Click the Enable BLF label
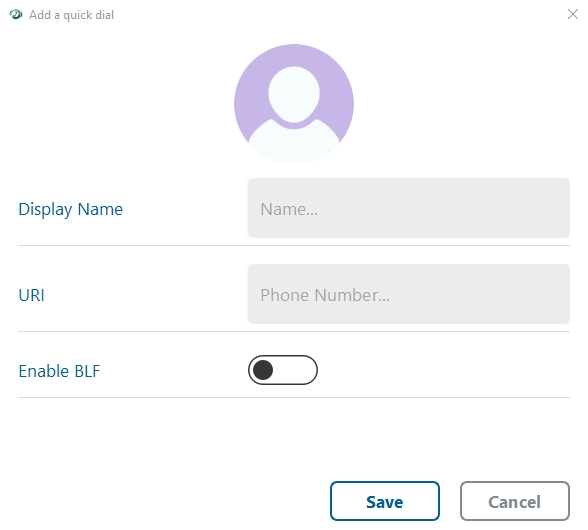Viewport: 588px width, 530px height. pos(59,371)
